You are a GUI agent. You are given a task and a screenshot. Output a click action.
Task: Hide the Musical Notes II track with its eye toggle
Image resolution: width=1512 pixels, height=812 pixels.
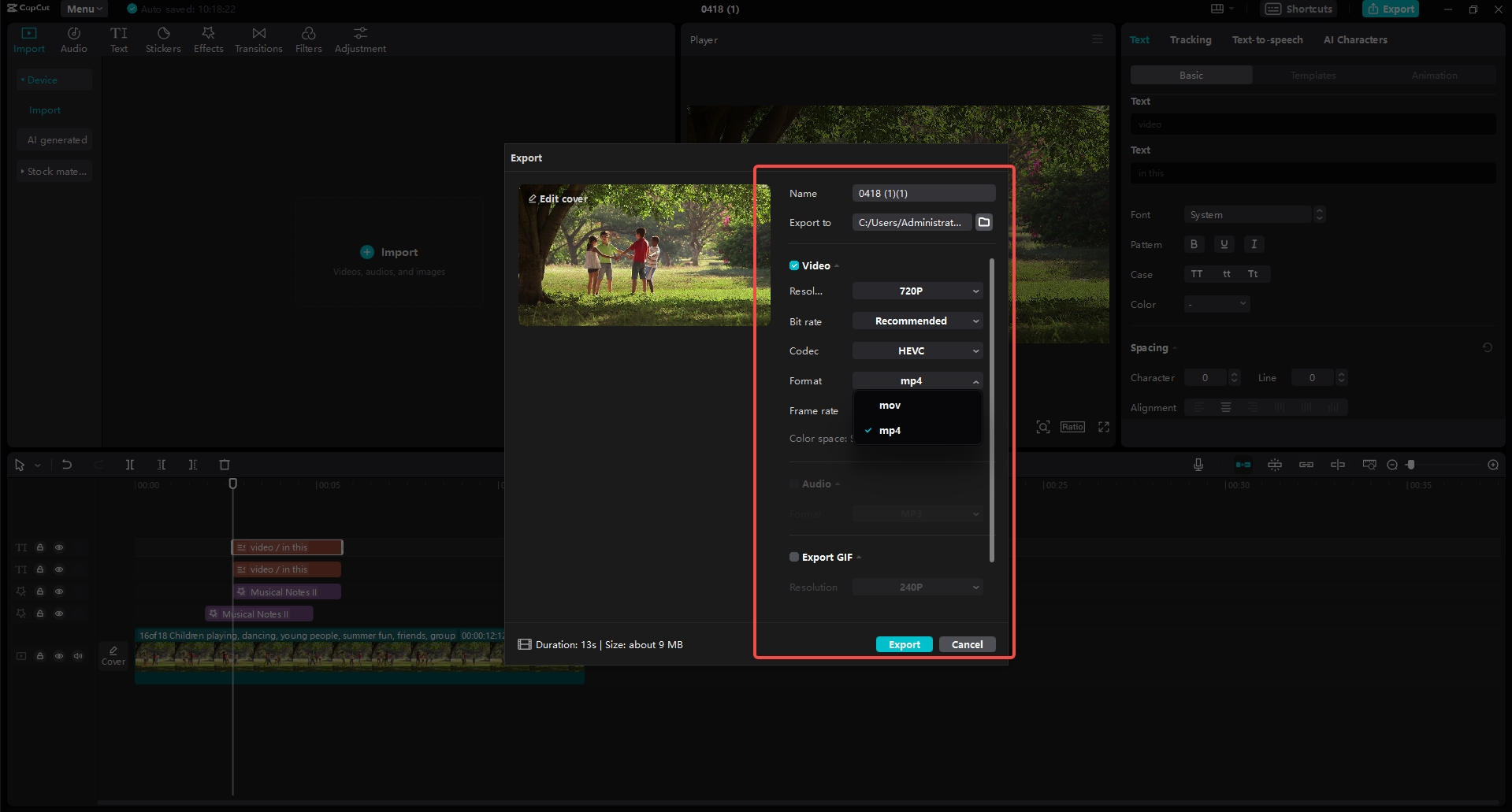pyautogui.click(x=59, y=591)
